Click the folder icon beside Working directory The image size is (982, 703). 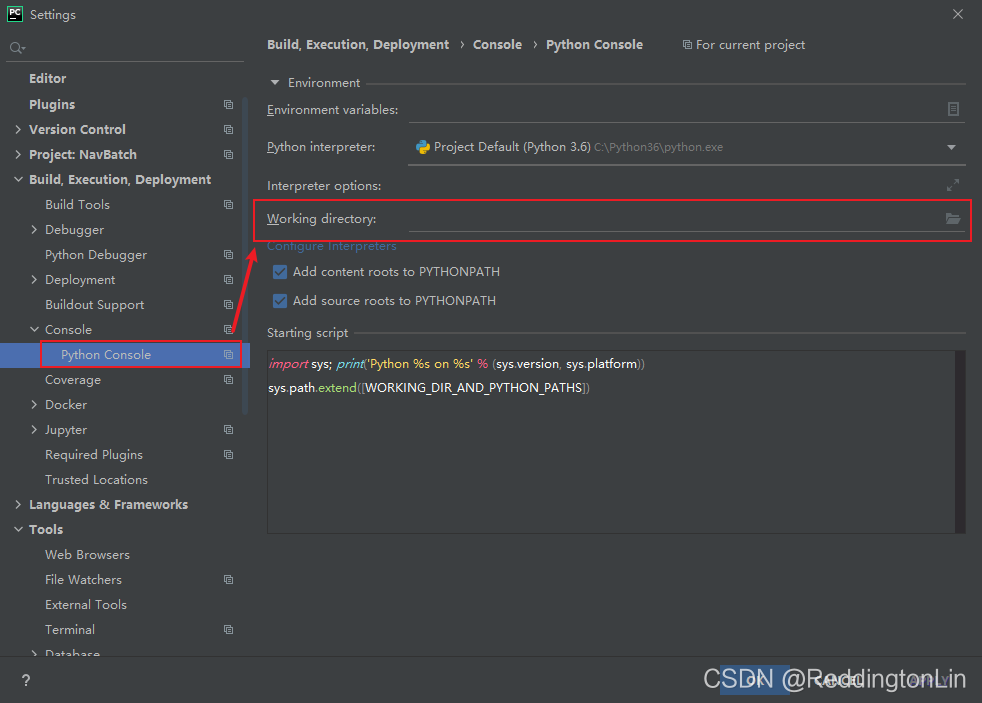coord(952,218)
